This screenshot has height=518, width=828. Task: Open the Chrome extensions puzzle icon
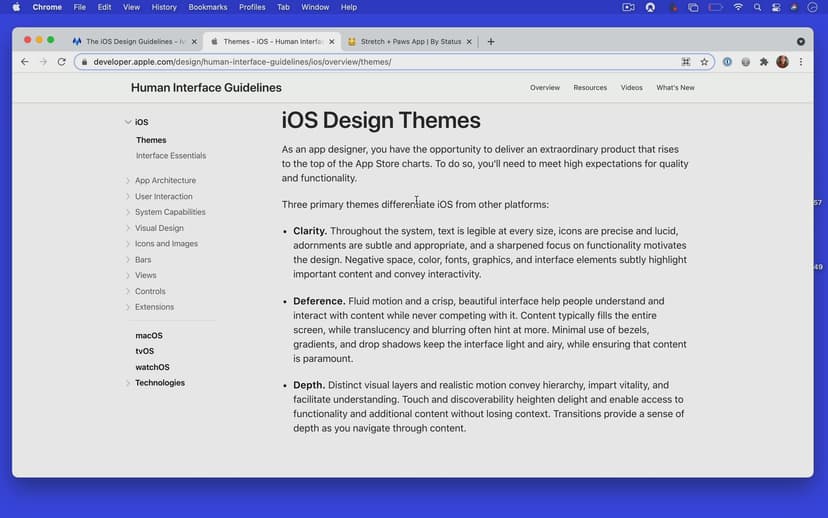point(764,62)
